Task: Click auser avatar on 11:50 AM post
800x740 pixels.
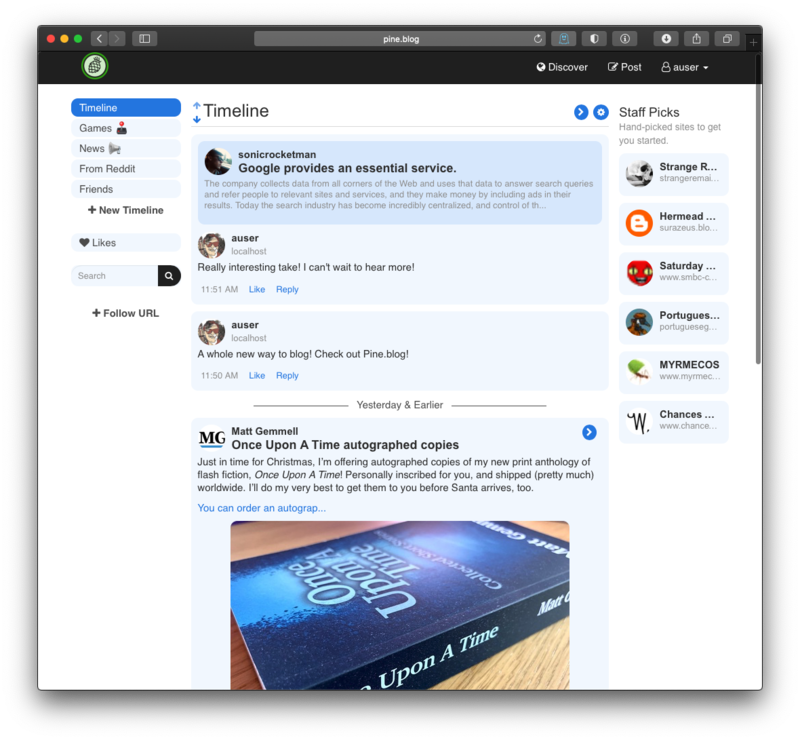Action: pyautogui.click(x=211, y=332)
